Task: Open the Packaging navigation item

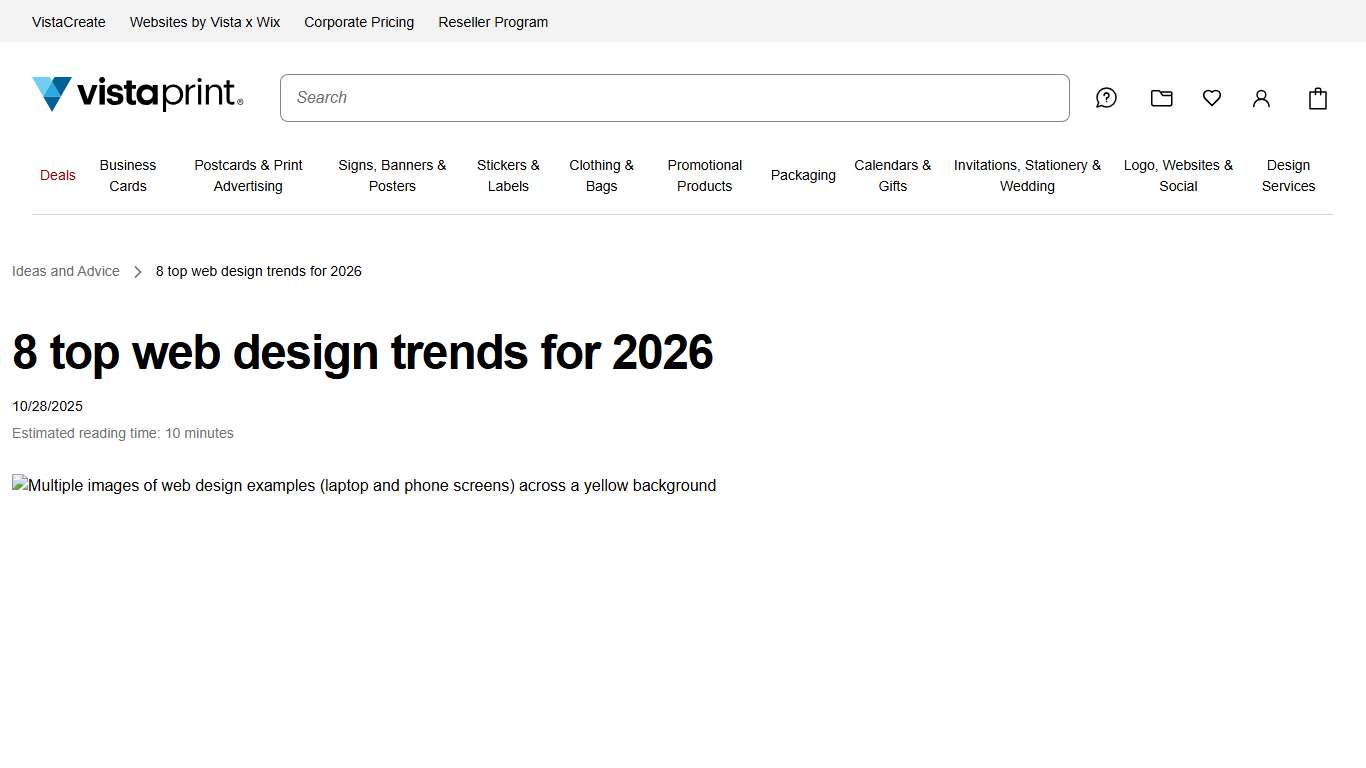Action: pos(803,175)
